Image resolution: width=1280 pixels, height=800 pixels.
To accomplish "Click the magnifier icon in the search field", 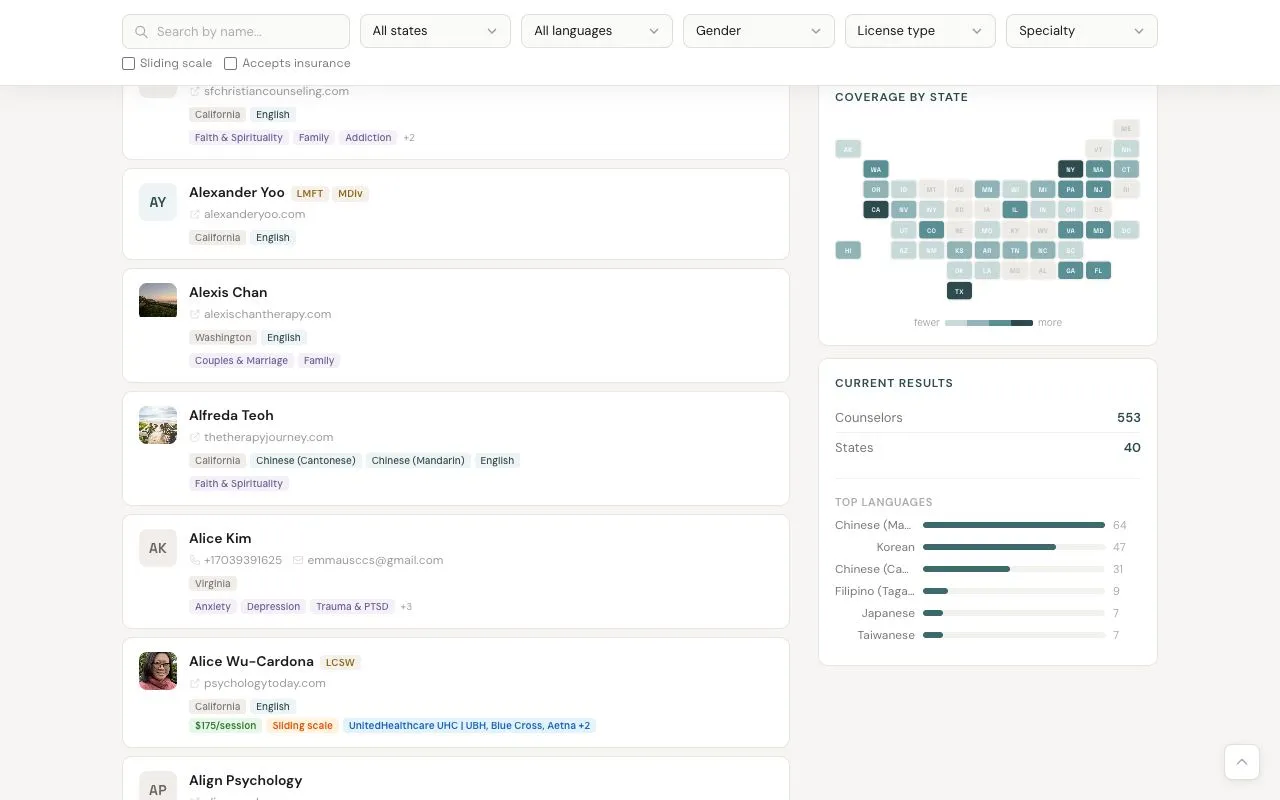I will (141, 31).
